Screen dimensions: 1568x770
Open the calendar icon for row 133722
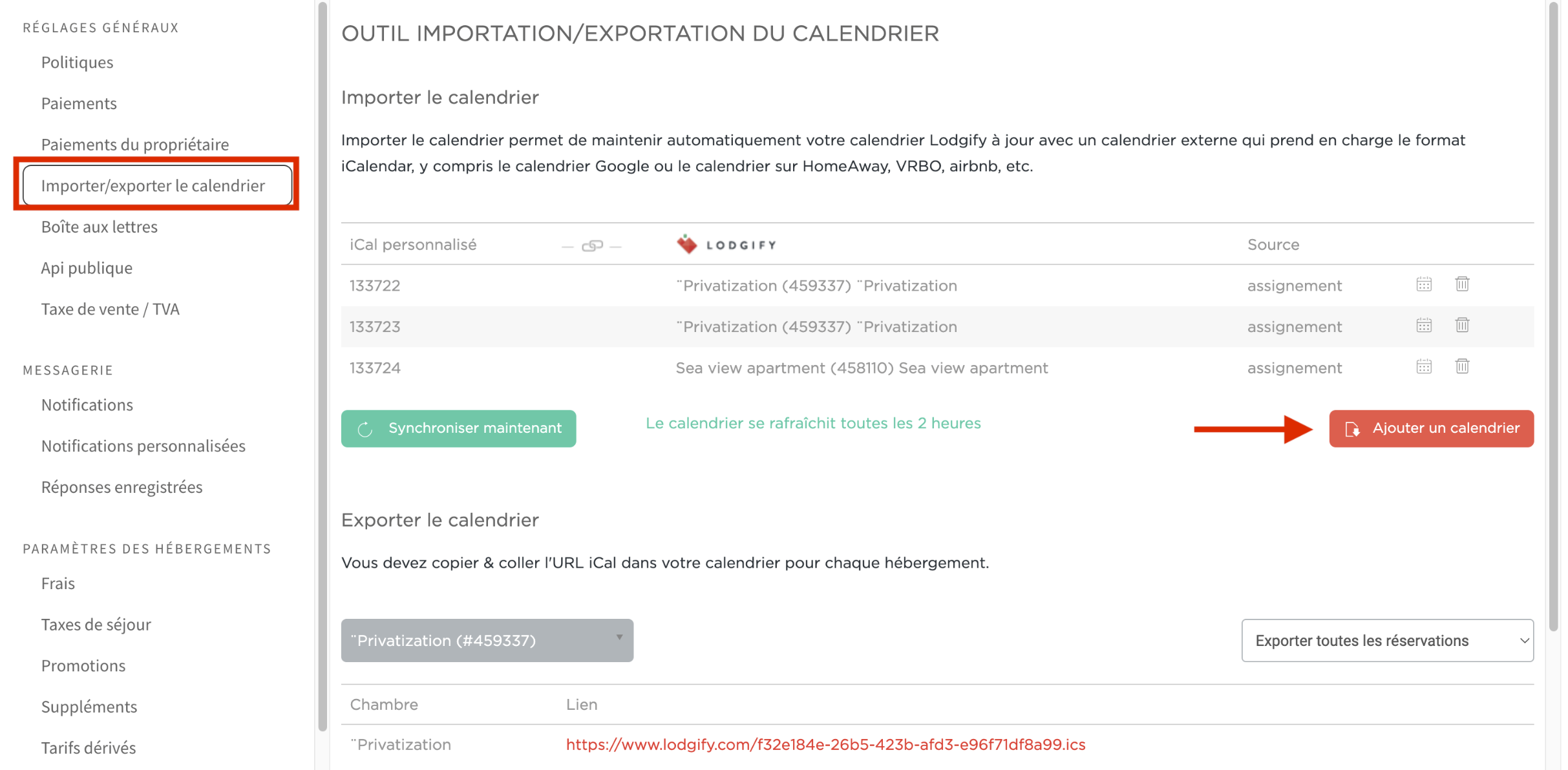coord(1424,284)
